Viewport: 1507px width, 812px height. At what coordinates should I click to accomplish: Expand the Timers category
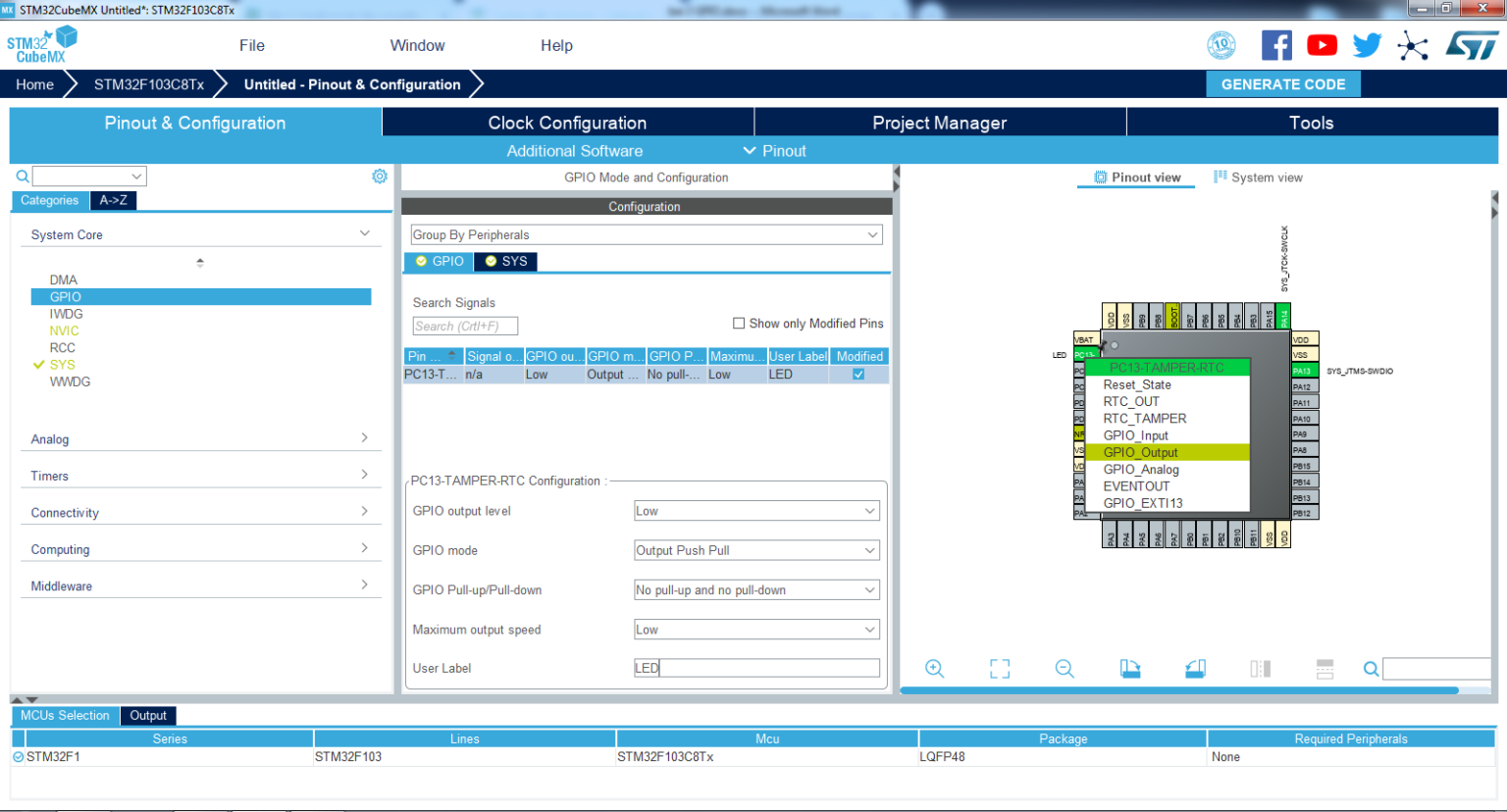pos(199,476)
